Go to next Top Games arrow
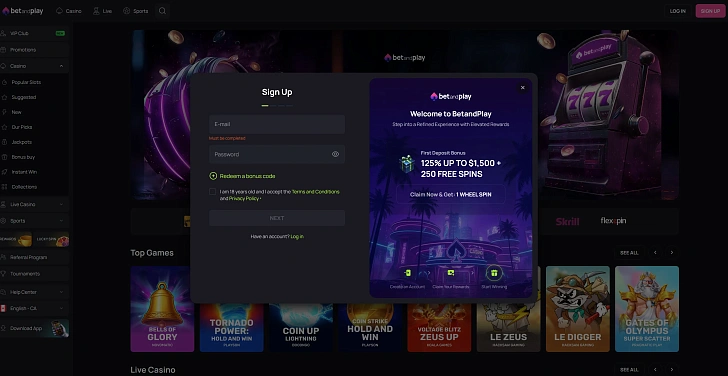The image size is (728, 376). pos(671,253)
